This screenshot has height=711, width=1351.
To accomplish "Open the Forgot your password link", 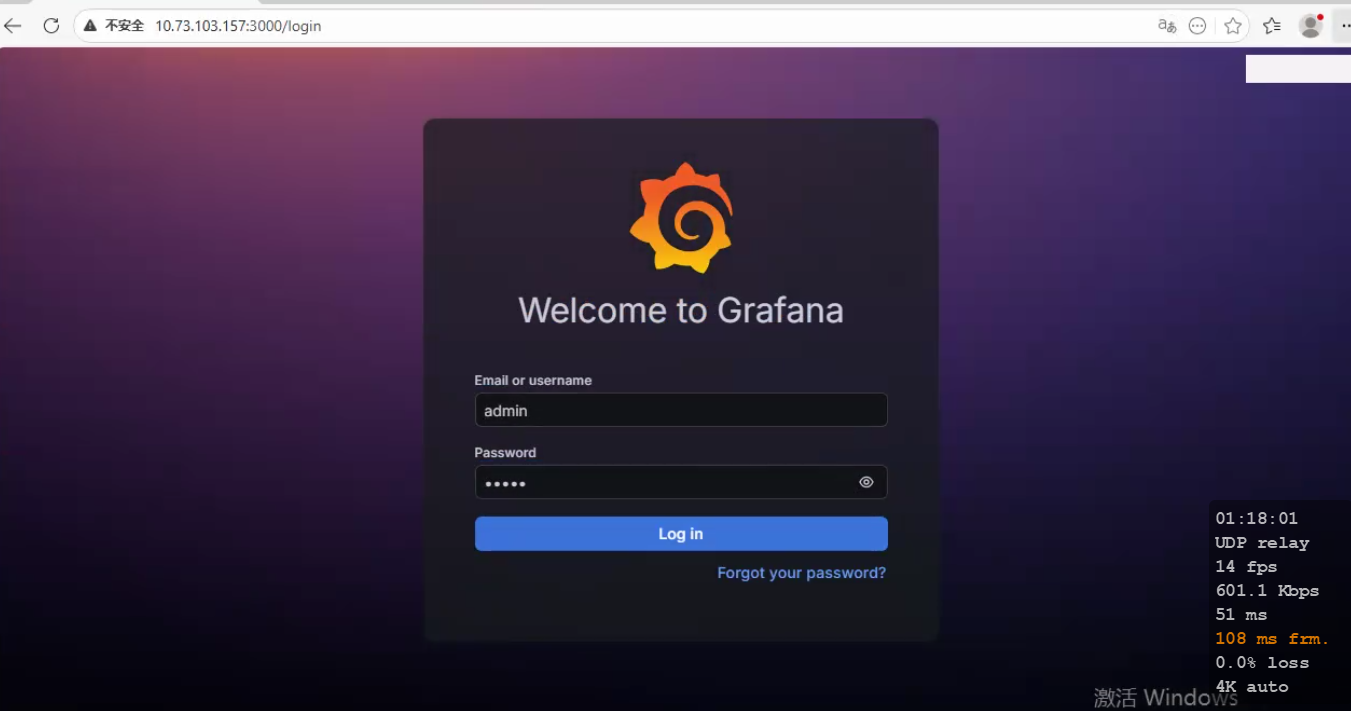I will pyautogui.click(x=801, y=573).
